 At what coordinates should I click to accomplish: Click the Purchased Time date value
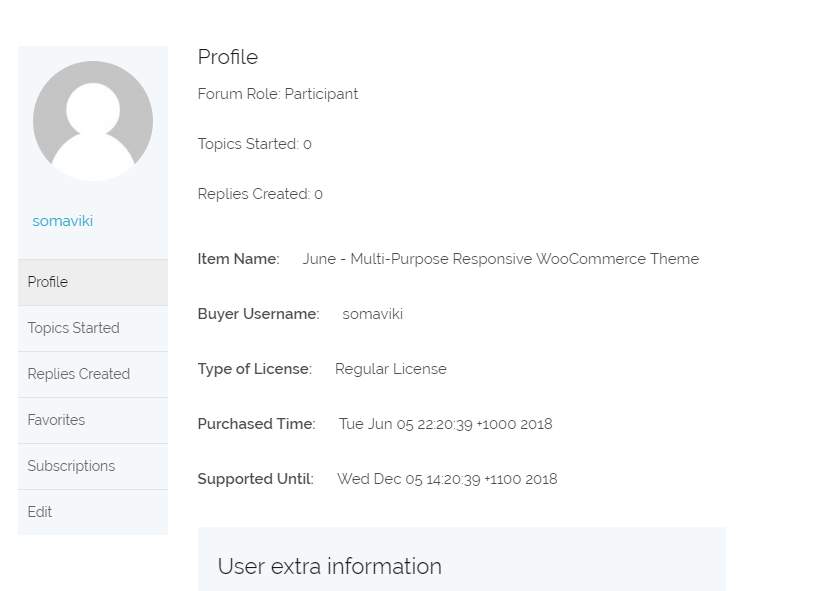445,424
